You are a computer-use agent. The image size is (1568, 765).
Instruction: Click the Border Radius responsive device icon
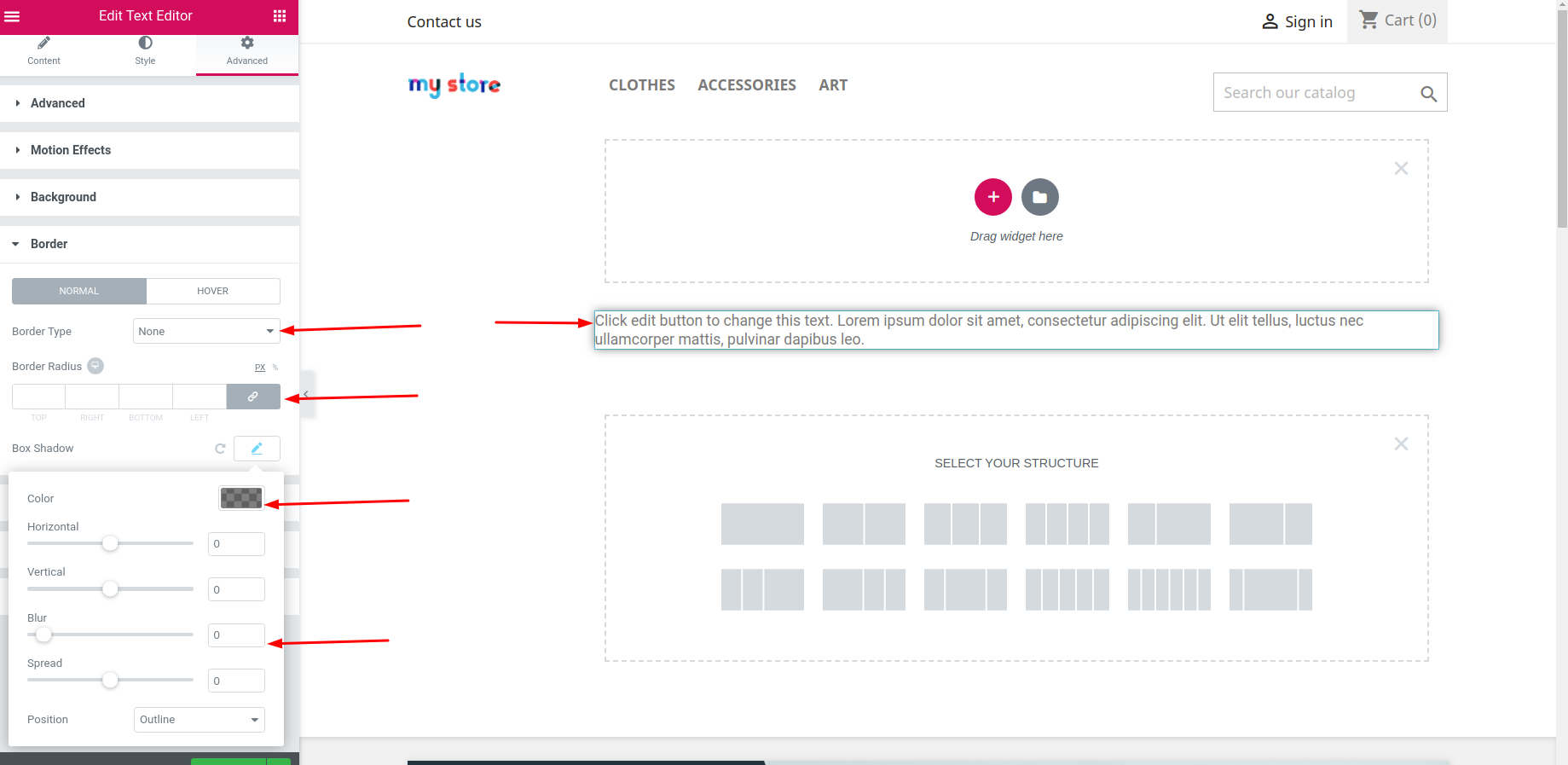tap(95, 366)
